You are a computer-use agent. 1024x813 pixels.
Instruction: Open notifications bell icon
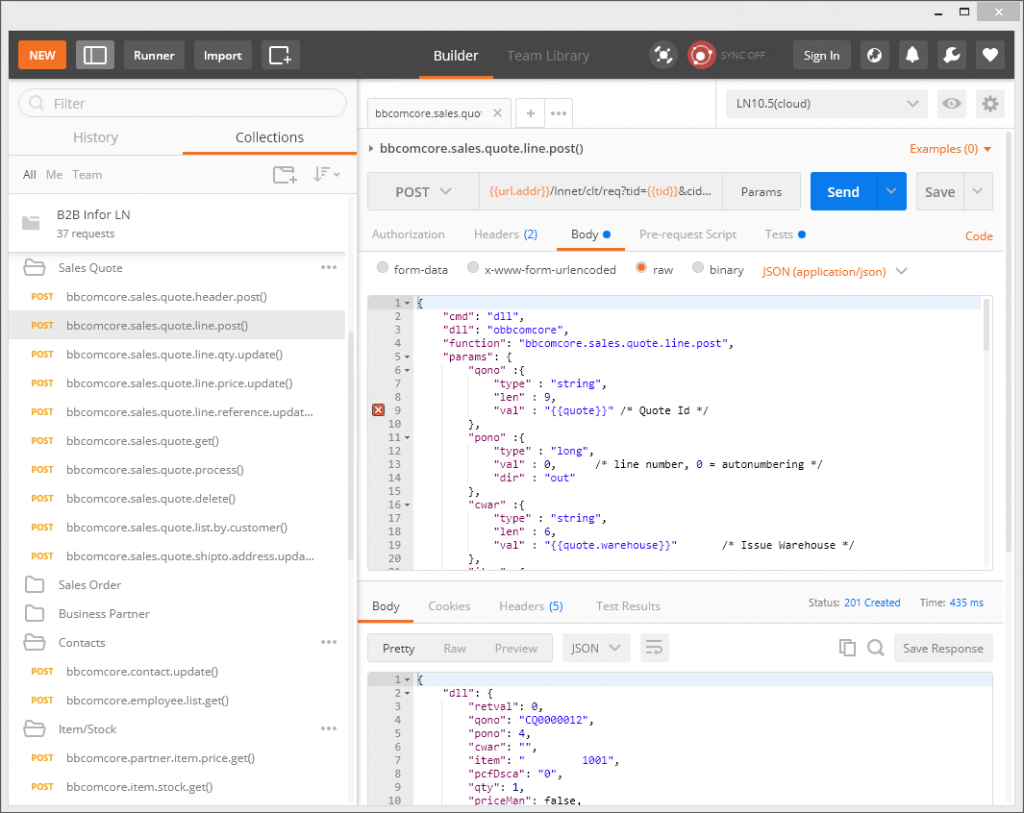click(x=912, y=56)
